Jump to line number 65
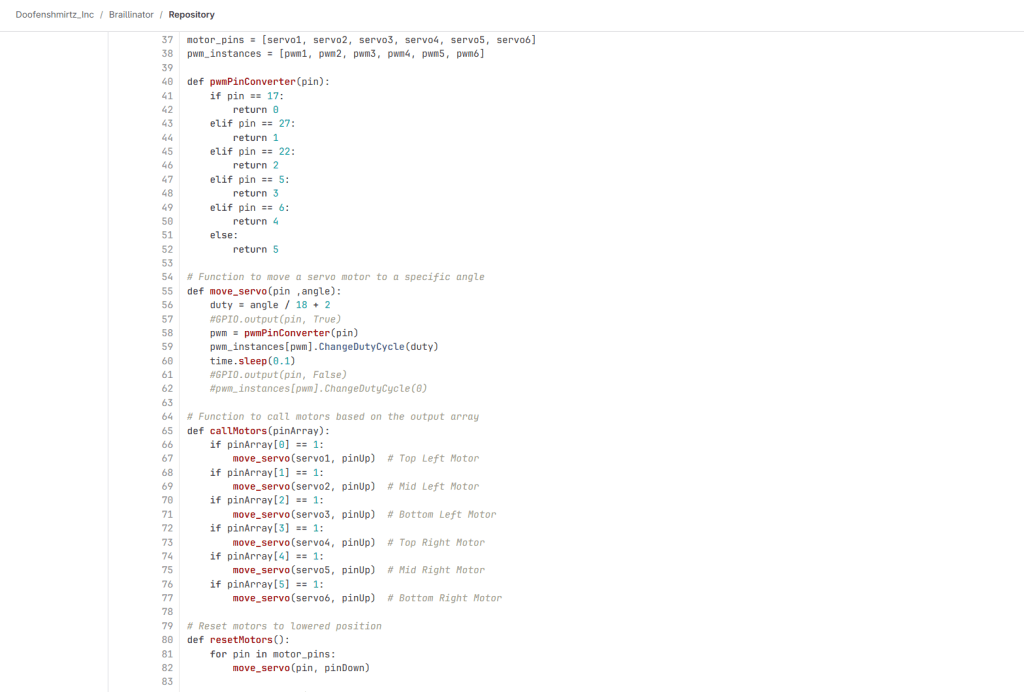1024x692 pixels. 166,431
